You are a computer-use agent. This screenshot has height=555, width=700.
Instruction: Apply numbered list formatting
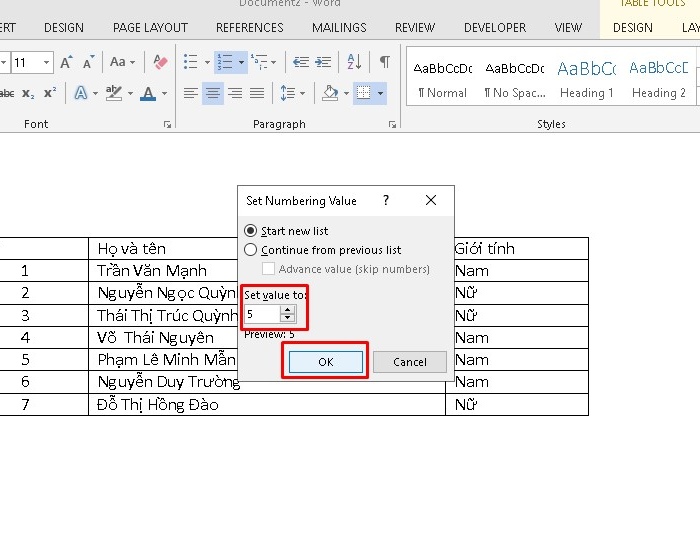click(x=225, y=62)
